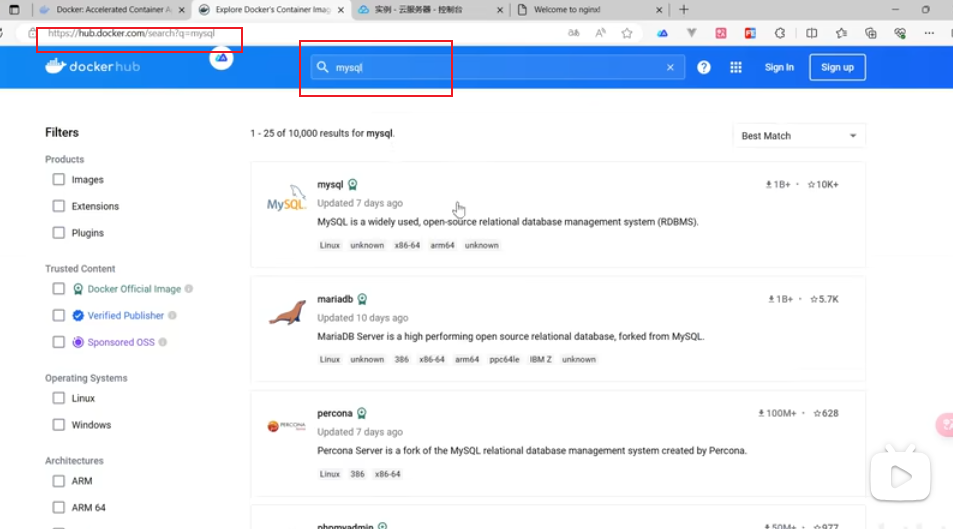Image resolution: width=953 pixels, height=529 pixels.
Task: Open new browser tab with plus icon
Action: point(684,10)
